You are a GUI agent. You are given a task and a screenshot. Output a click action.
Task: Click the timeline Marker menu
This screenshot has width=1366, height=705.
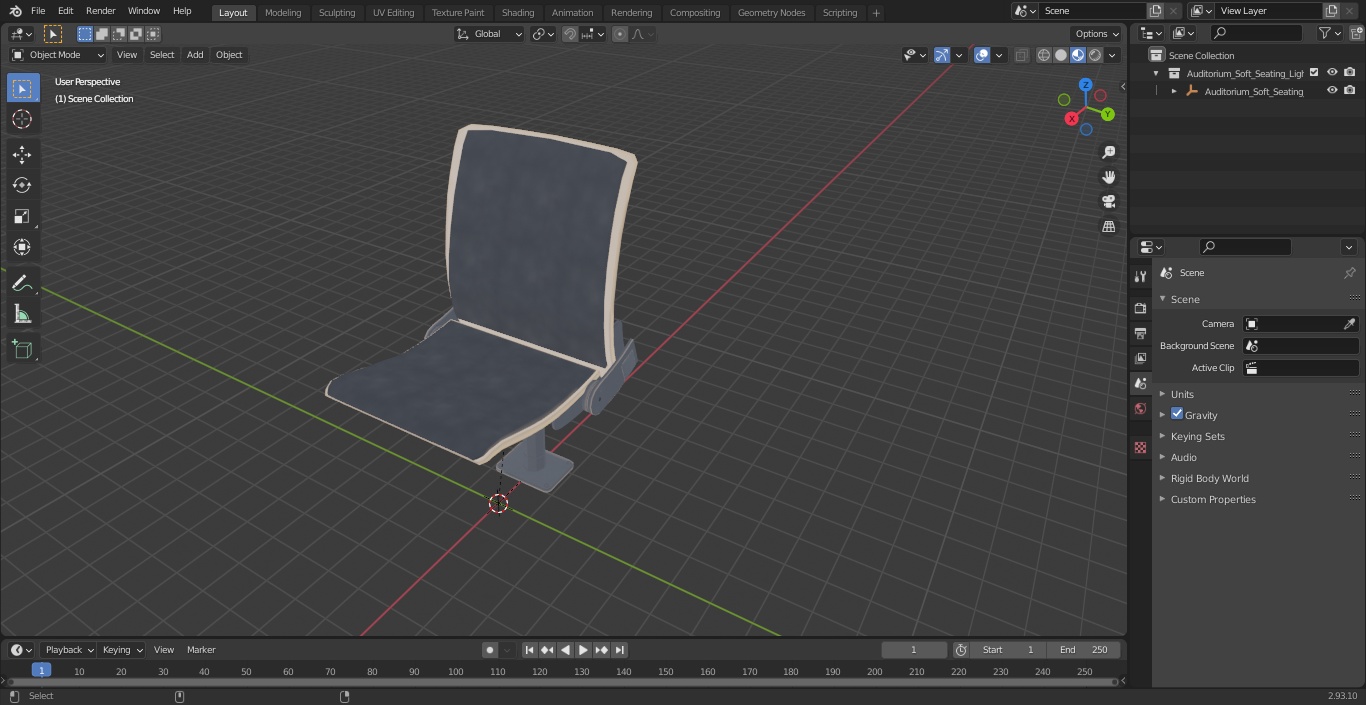click(201, 650)
